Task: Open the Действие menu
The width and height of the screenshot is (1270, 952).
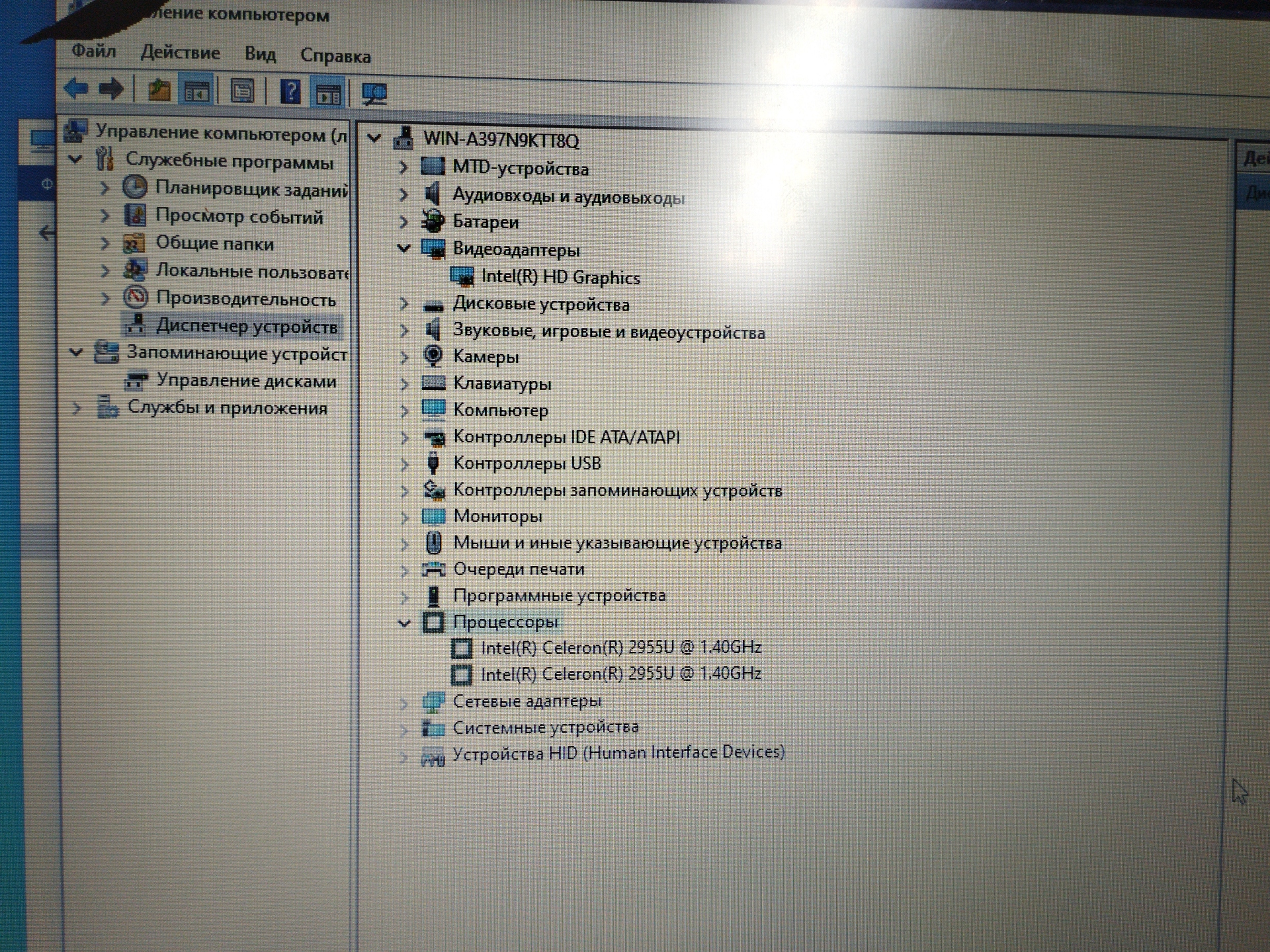Action: 180,52
